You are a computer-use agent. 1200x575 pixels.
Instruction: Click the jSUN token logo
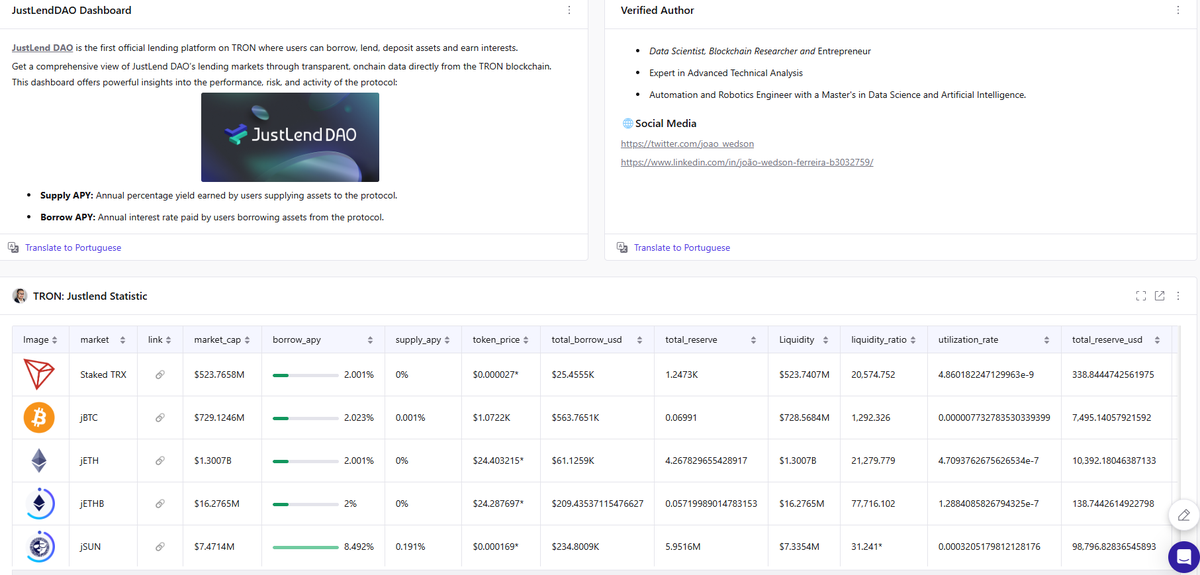pyautogui.click(x=40, y=547)
